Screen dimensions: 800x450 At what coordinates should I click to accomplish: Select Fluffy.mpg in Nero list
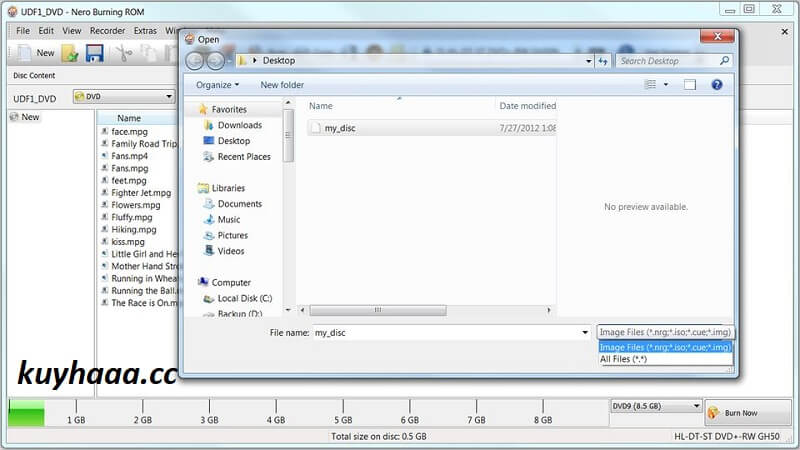132,217
